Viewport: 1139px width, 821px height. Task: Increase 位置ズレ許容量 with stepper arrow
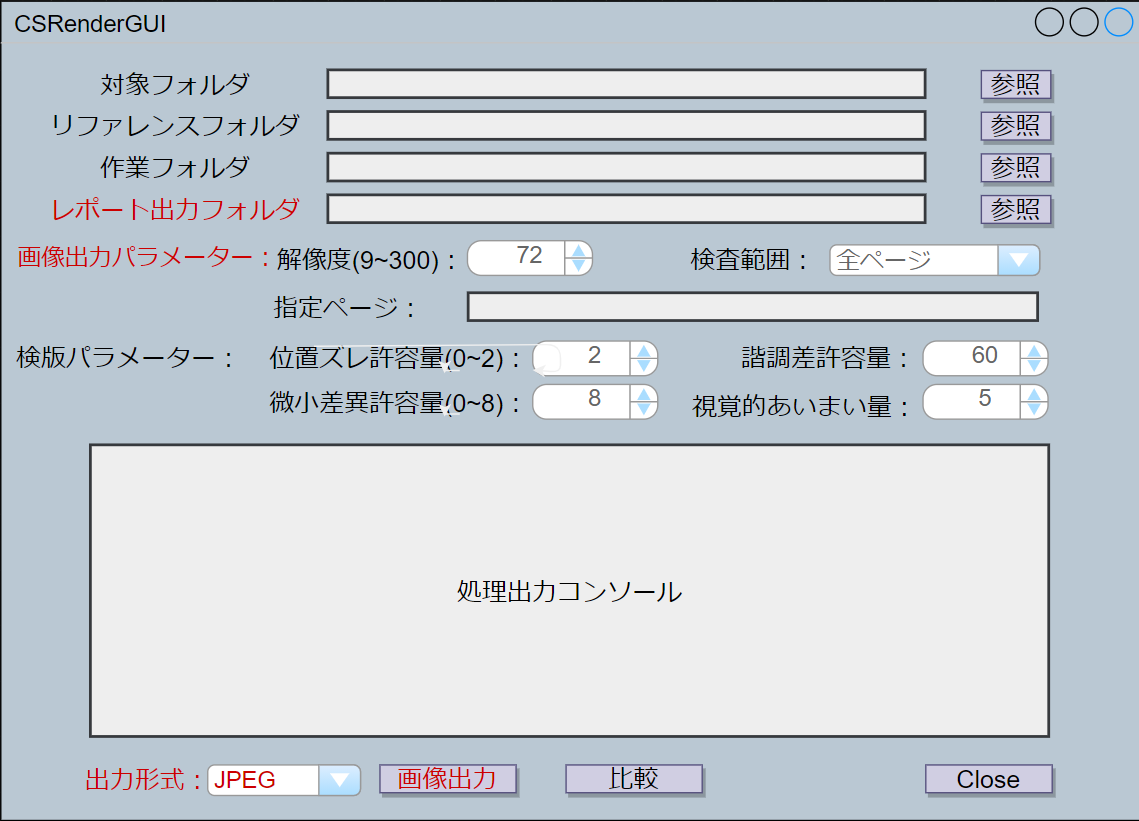tap(645, 351)
